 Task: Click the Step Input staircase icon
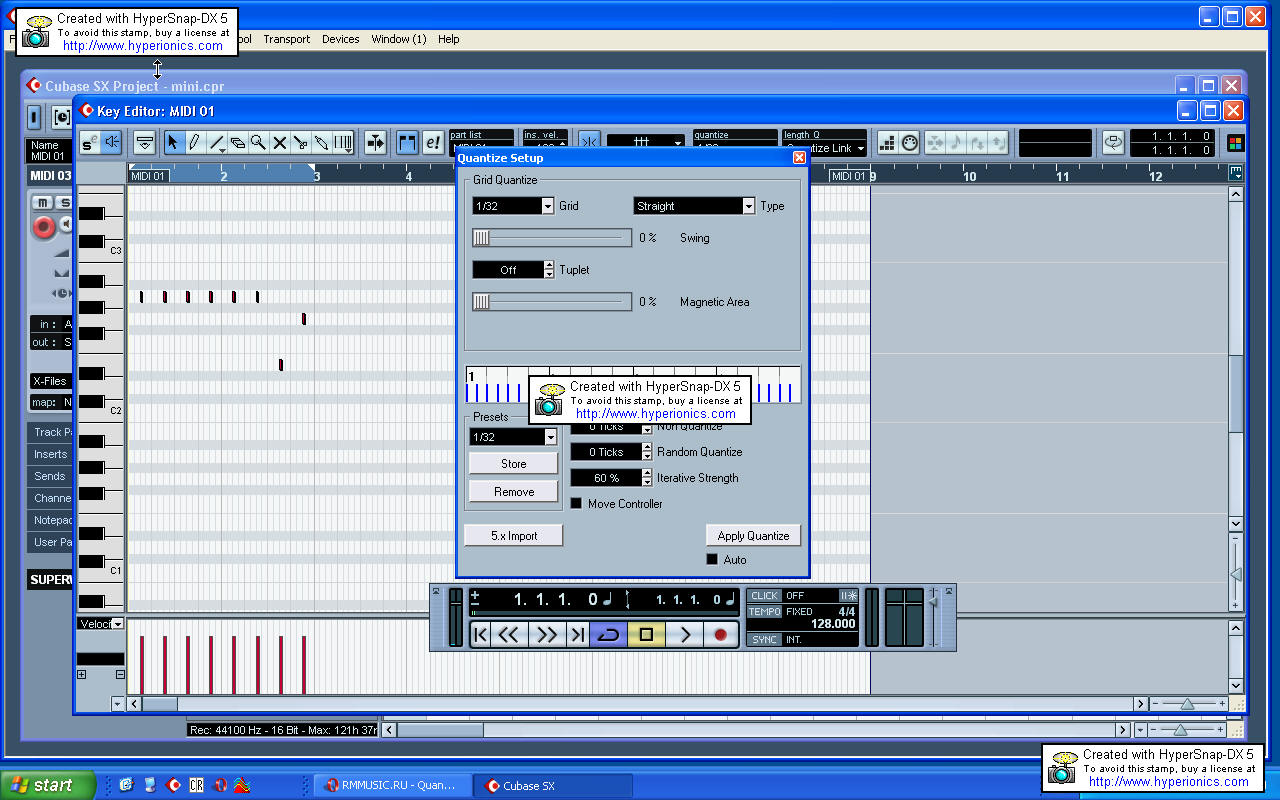(x=887, y=143)
